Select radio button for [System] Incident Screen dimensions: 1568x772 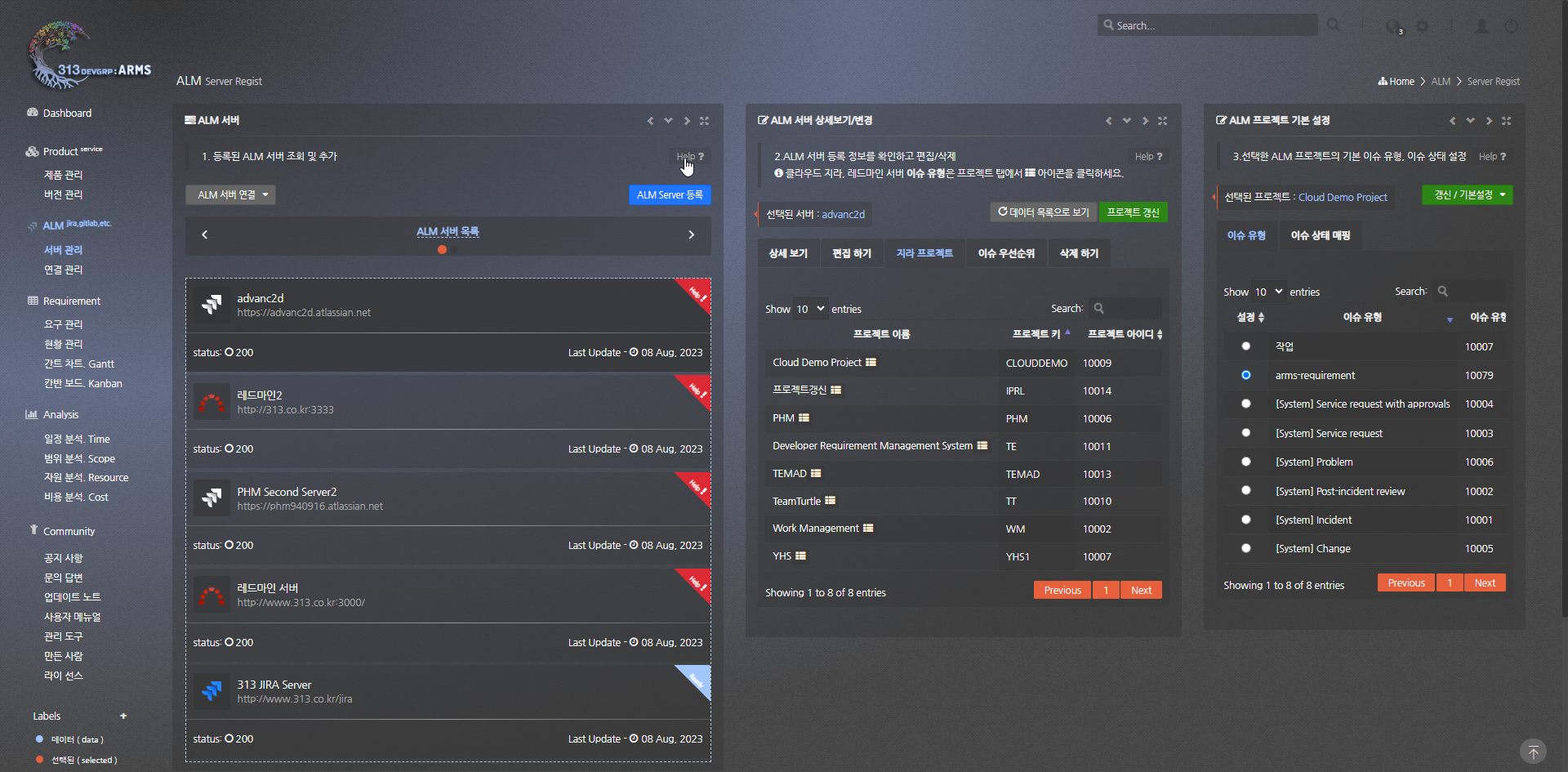click(1245, 520)
